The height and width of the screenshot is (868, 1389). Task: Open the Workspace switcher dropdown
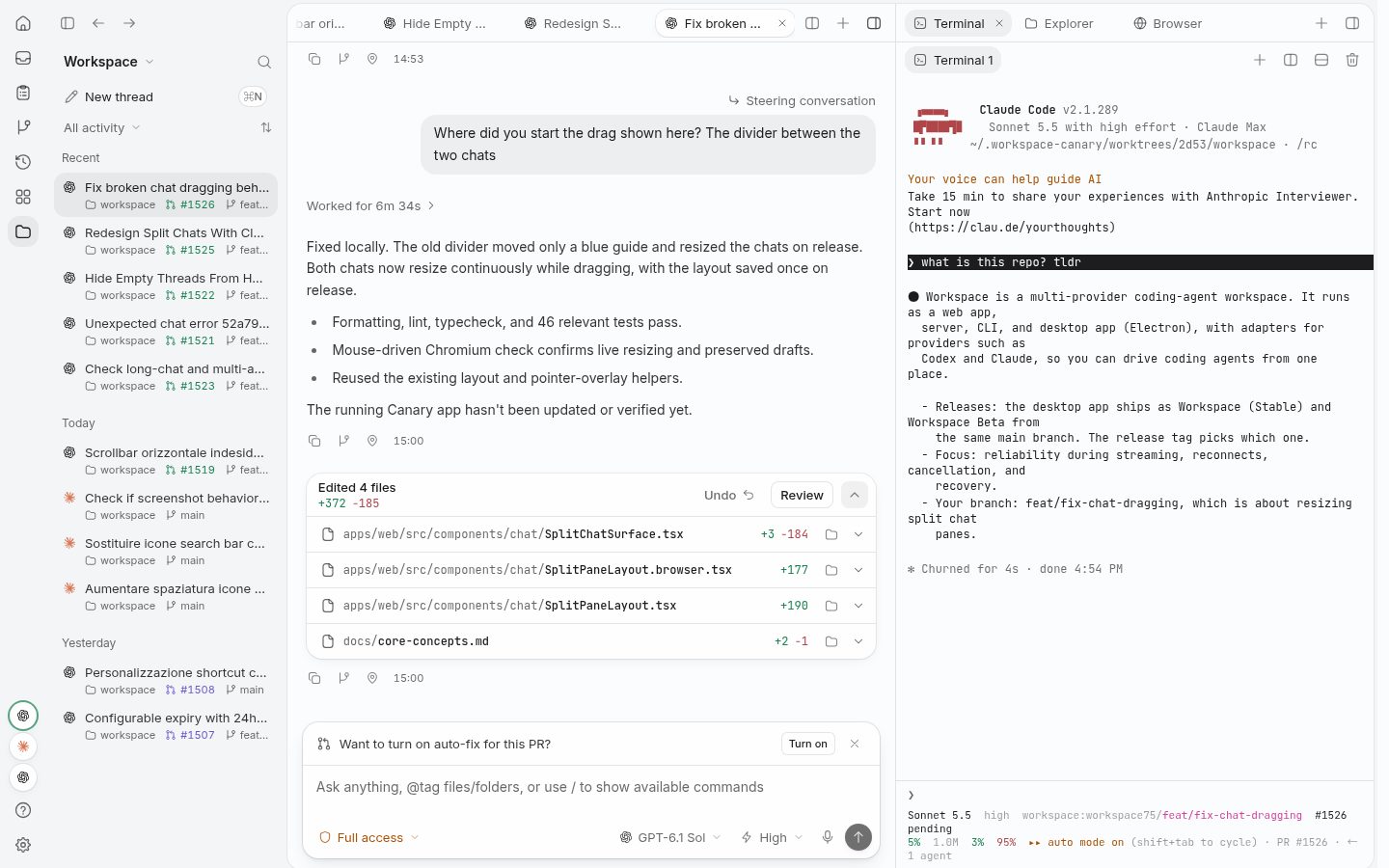click(108, 62)
